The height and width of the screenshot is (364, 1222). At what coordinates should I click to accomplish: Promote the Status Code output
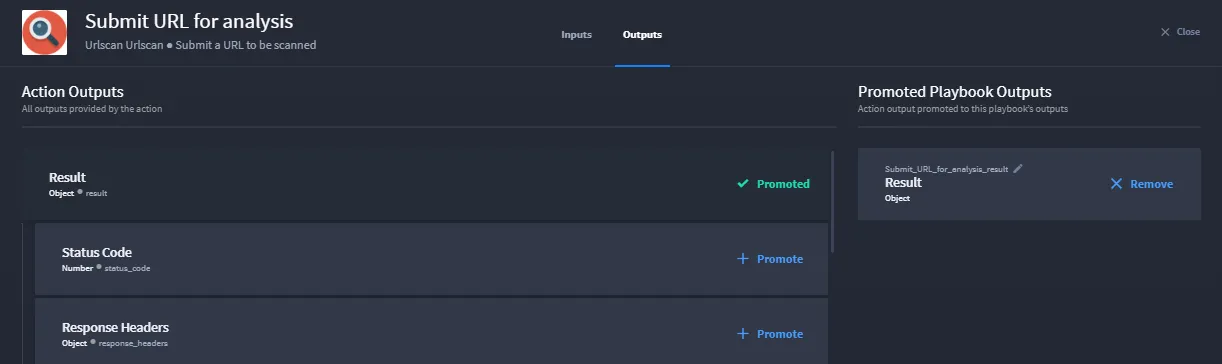tap(770, 259)
